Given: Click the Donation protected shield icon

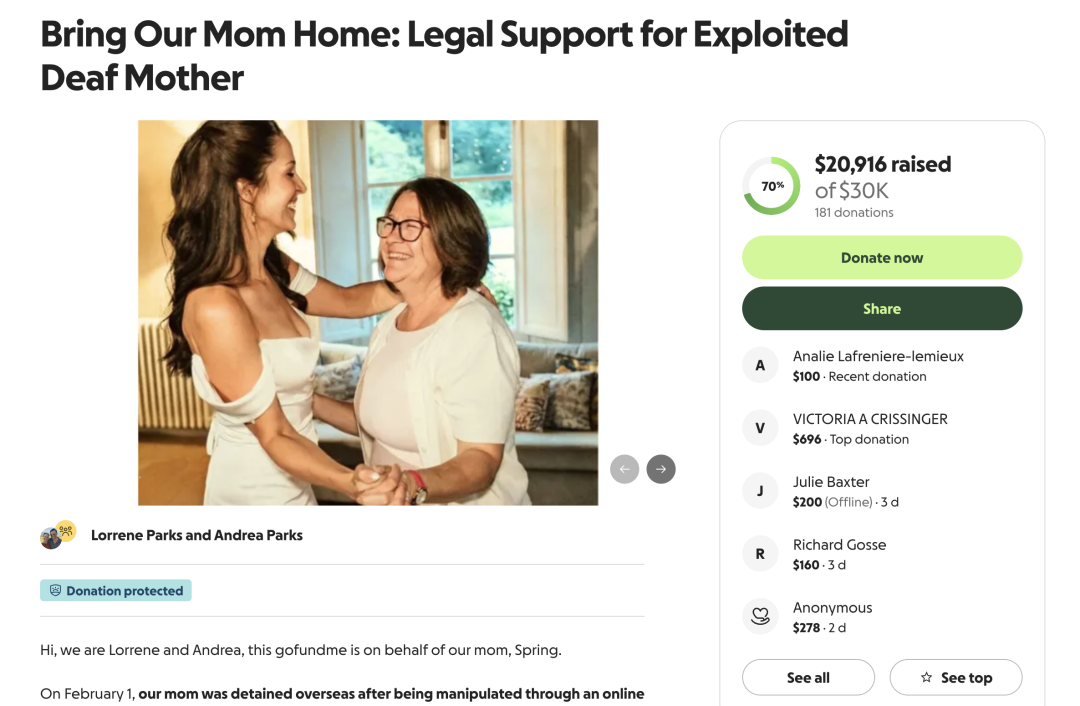Looking at the screenshot, I should (56, 591).
